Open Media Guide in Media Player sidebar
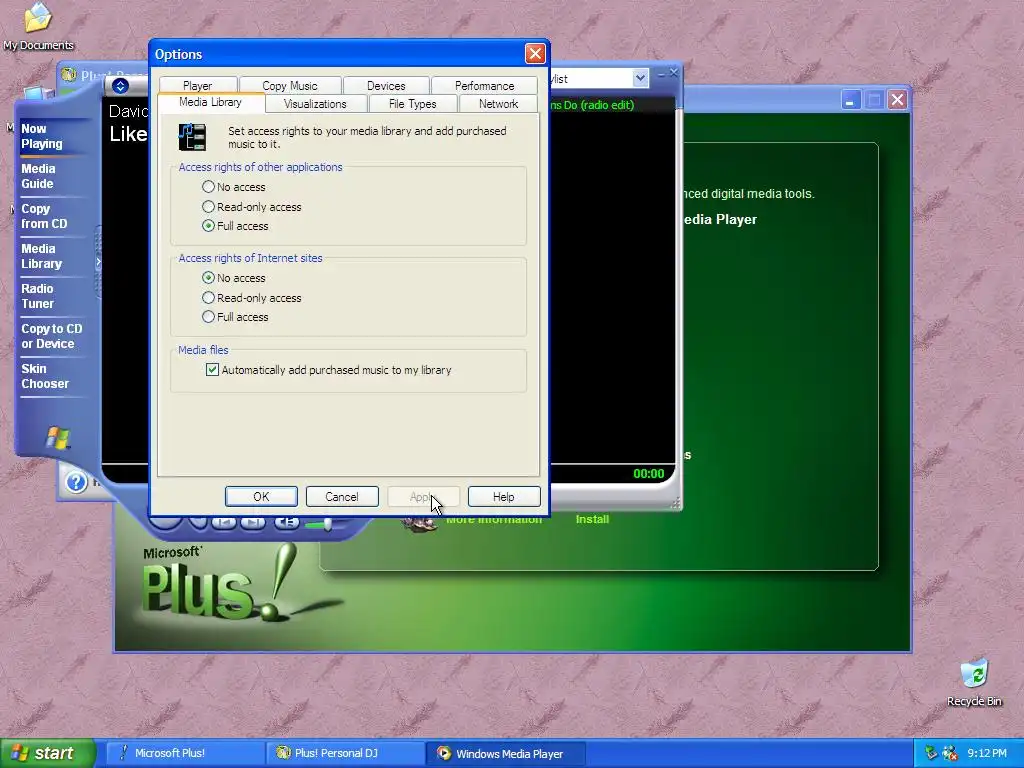Viewport: 1024px width, 768px height. pos(38,176)
